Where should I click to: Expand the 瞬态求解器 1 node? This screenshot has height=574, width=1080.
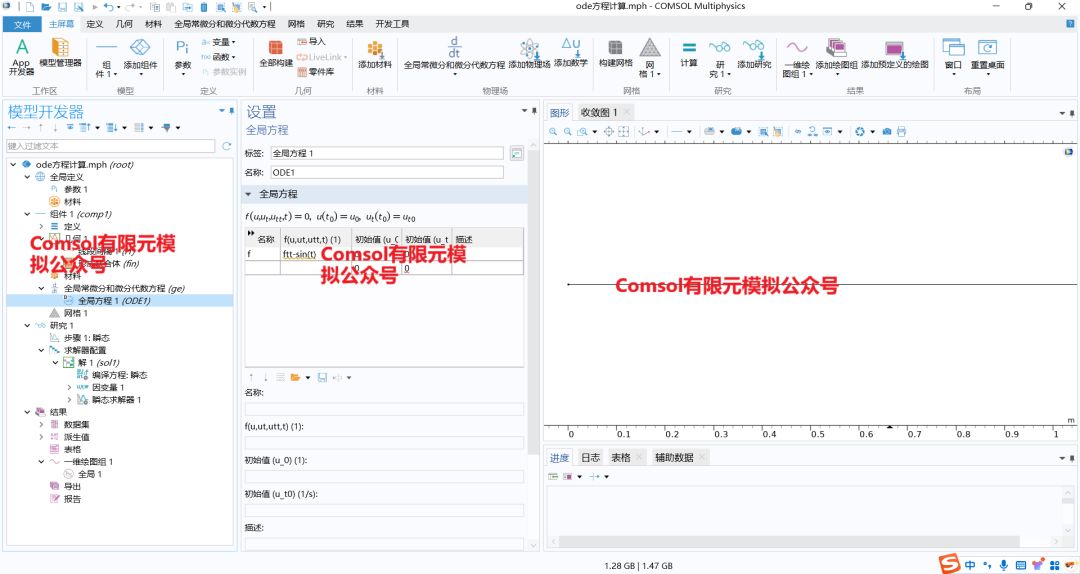tap(69, 400)
